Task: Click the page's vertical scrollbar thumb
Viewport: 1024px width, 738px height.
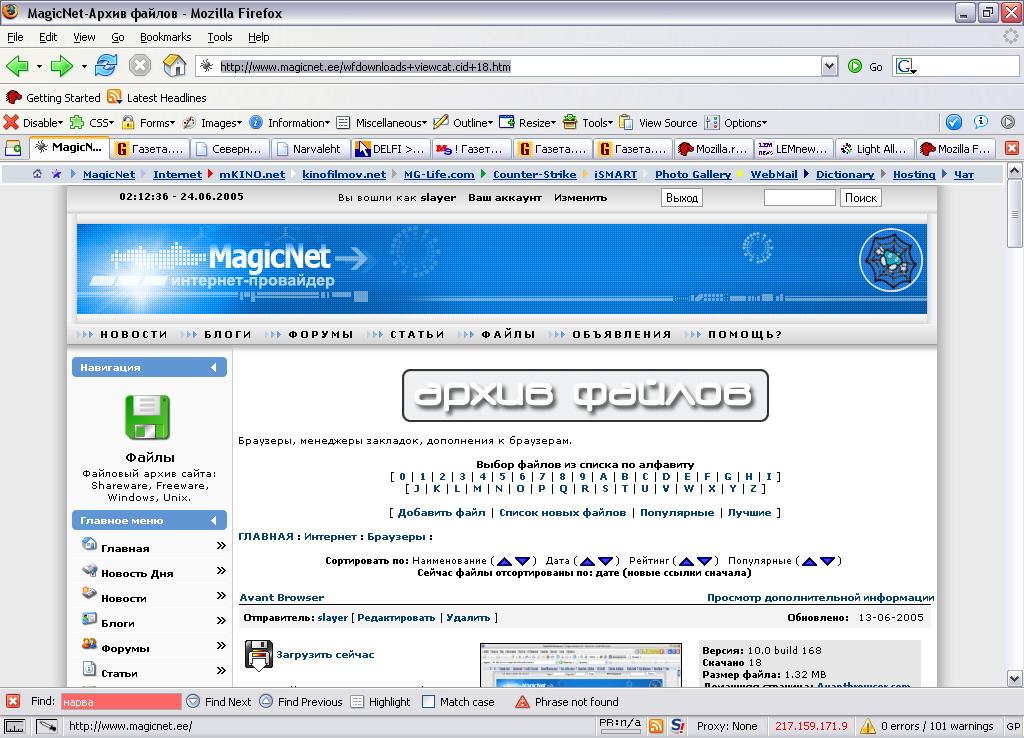Action: click(1014, 214)
